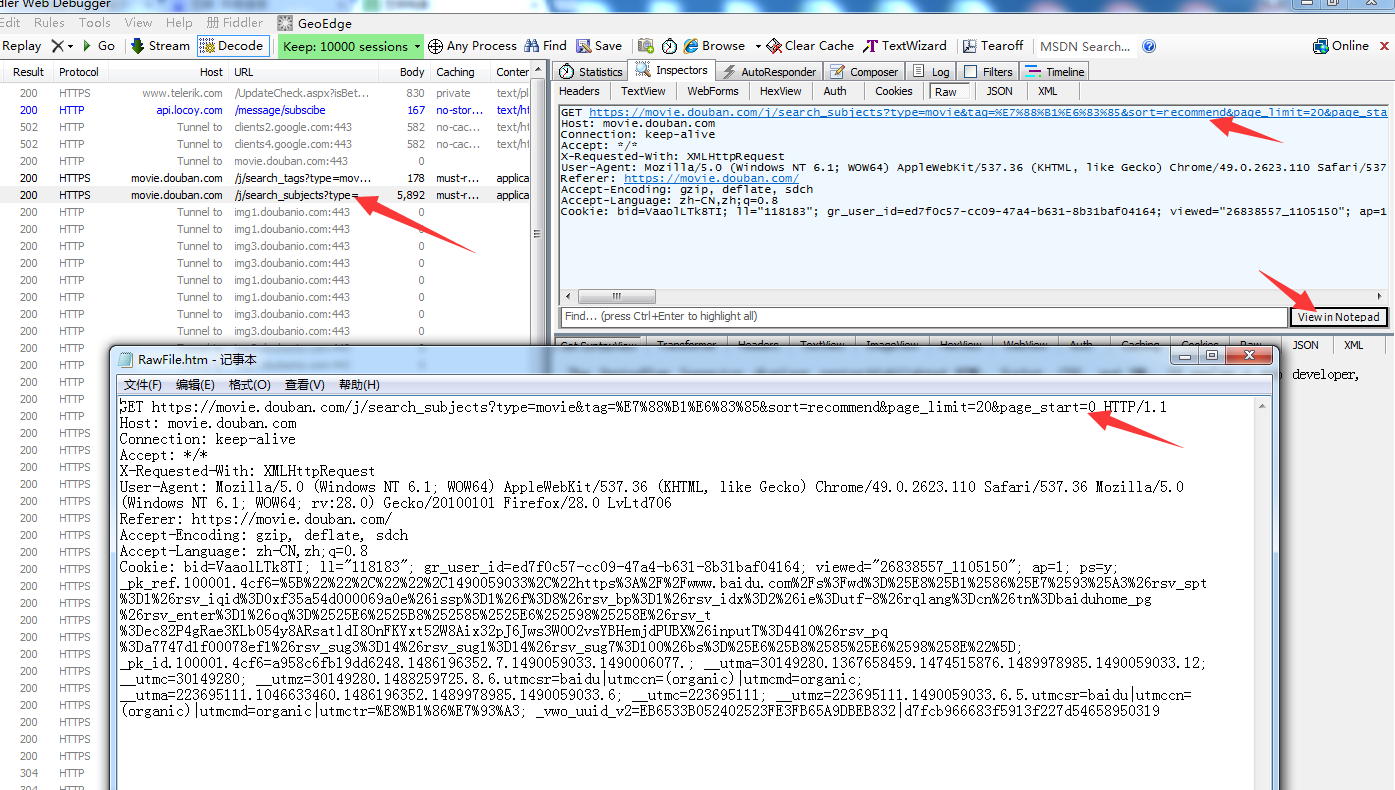Tick the Filters tab checkbox
This screenshot has height=790, width=1395.
click(970, 72)
